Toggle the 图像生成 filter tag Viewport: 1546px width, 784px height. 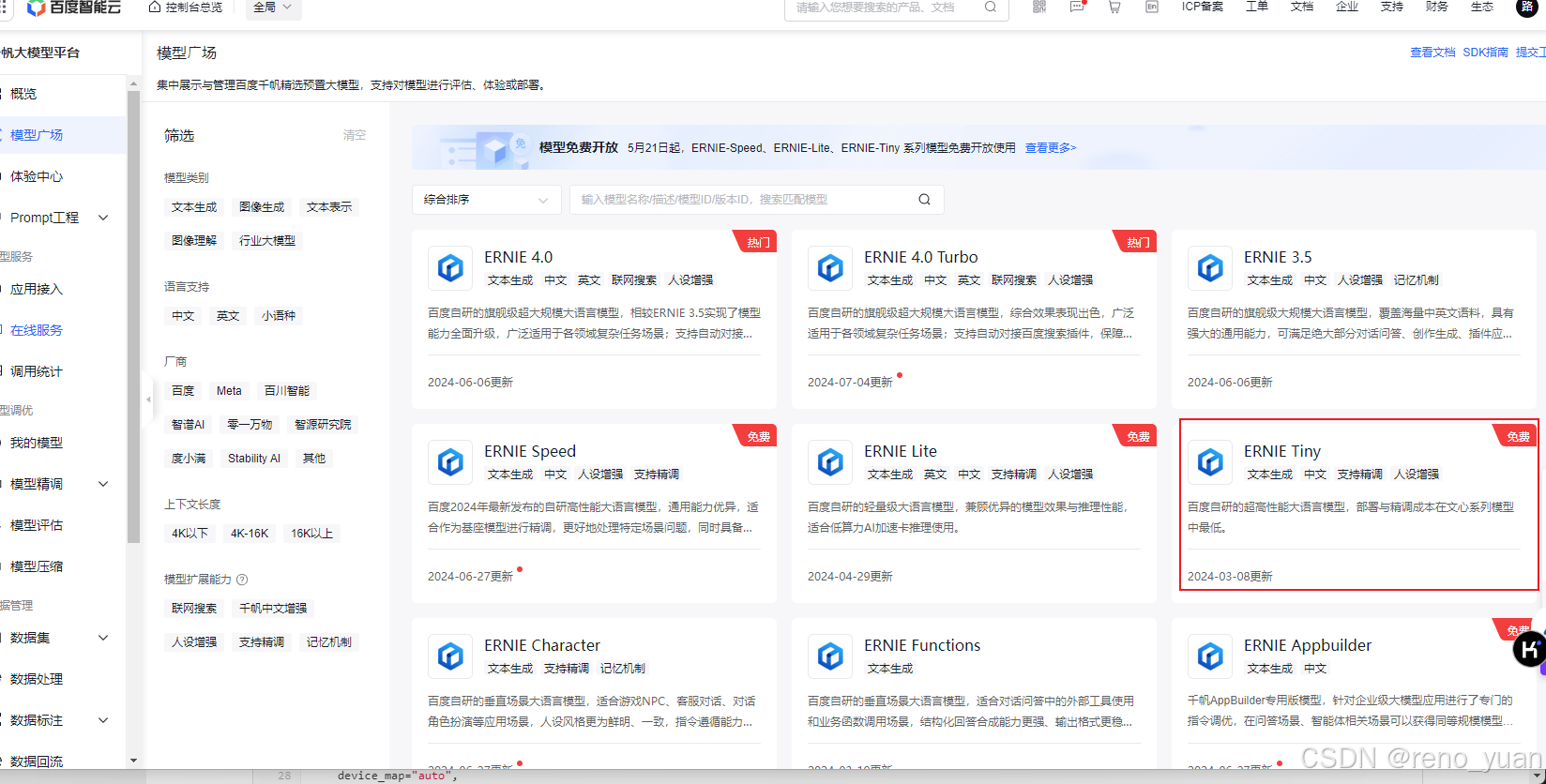point(262,207)
